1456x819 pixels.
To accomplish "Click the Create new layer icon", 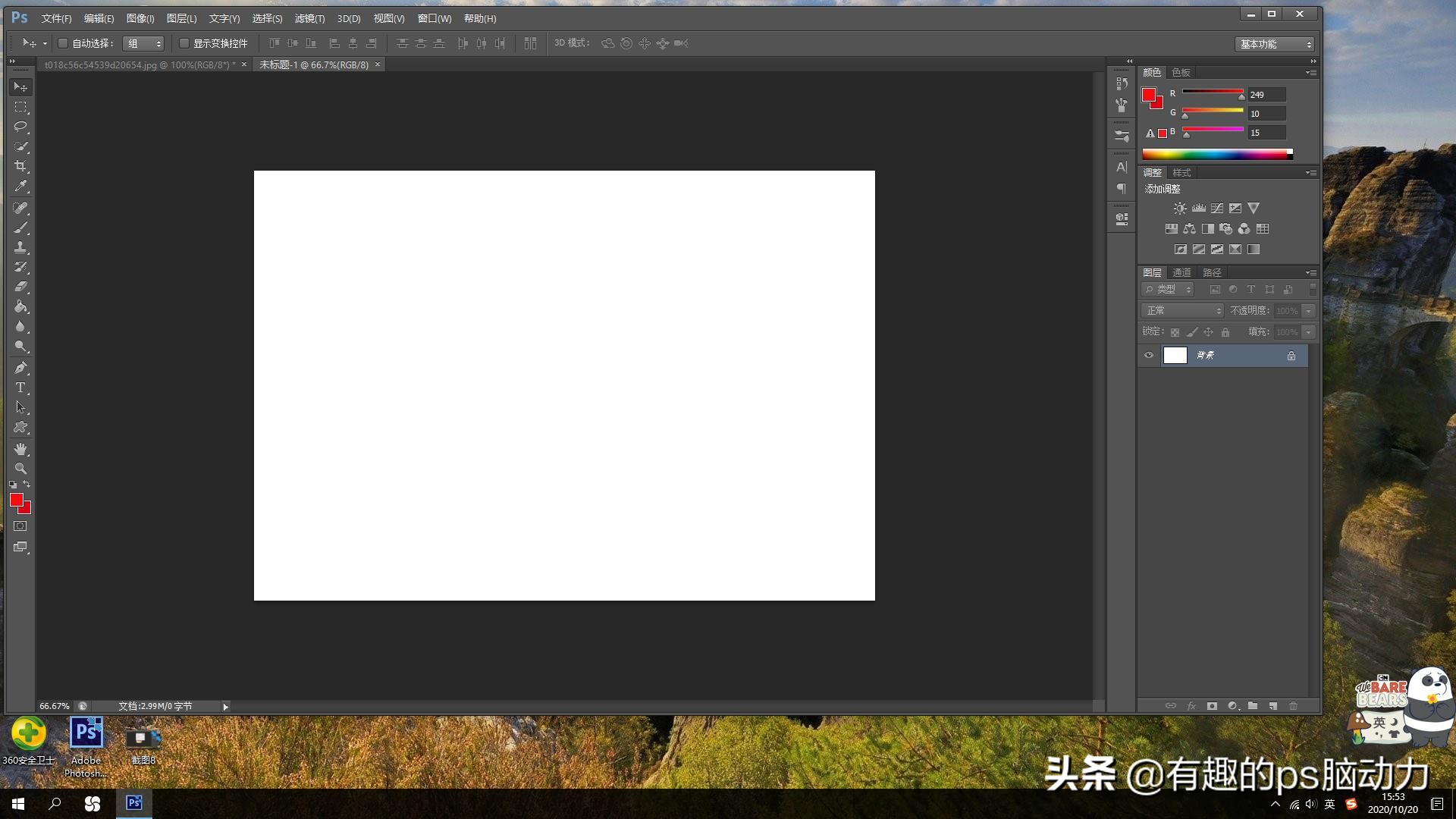I will 1273,706.
